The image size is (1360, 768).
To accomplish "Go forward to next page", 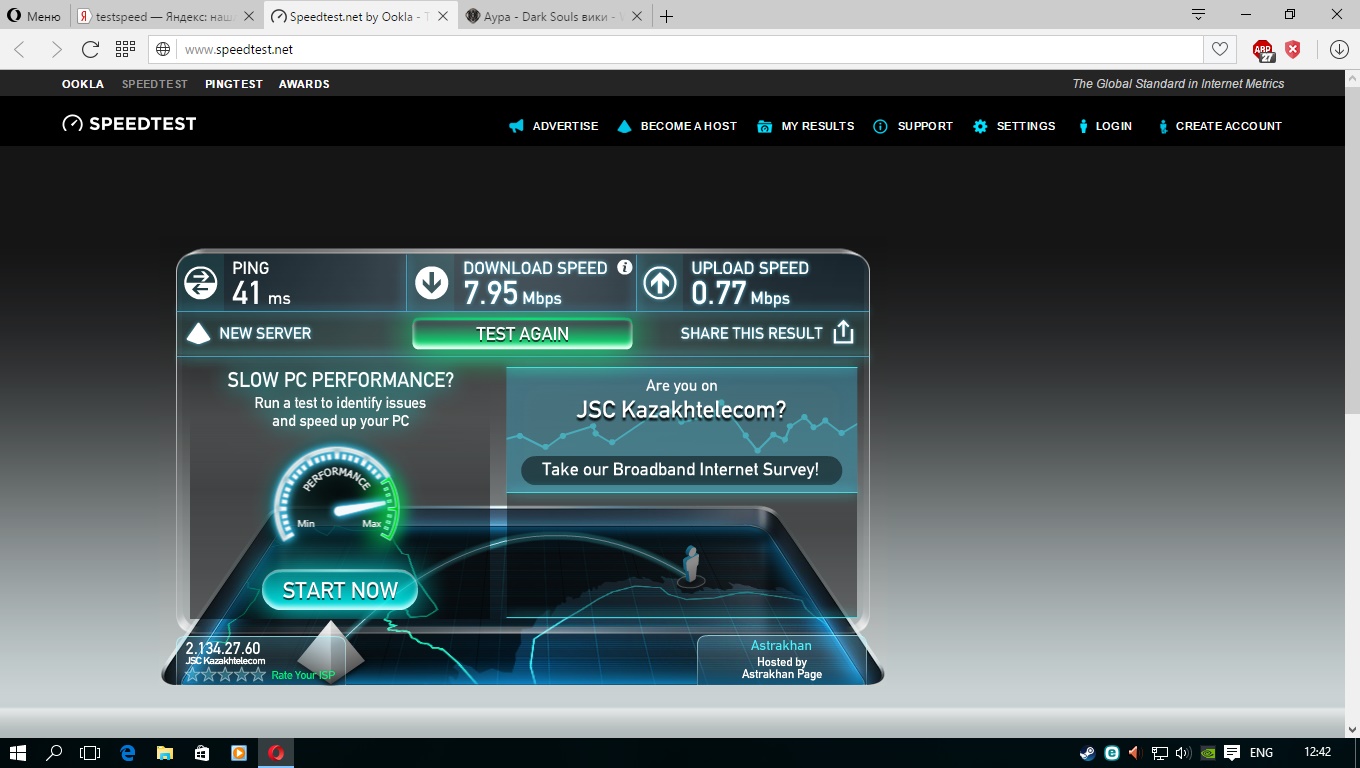I will click(x=56, y=49).
